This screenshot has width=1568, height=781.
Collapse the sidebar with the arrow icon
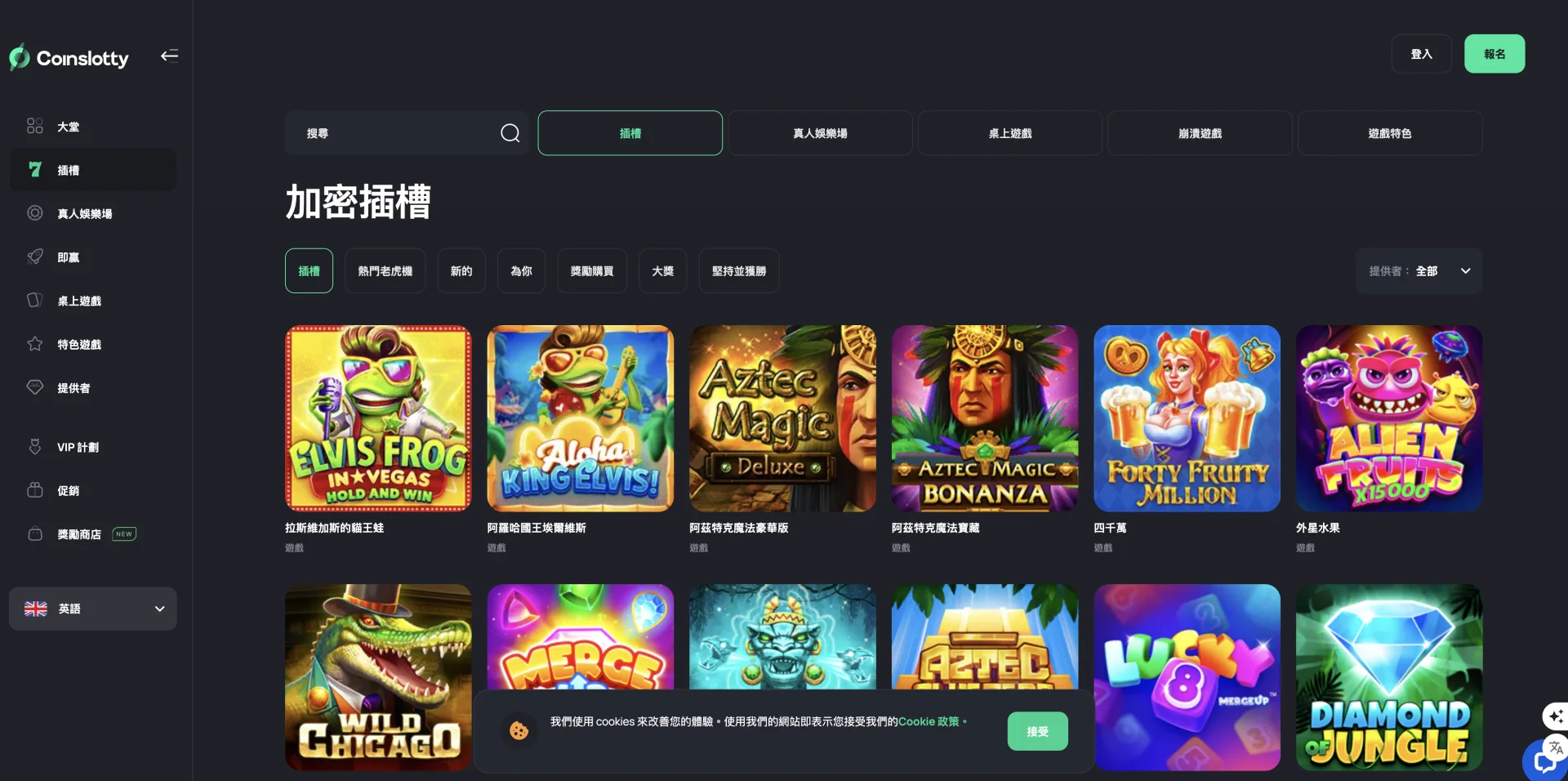[x=169, y=56]
